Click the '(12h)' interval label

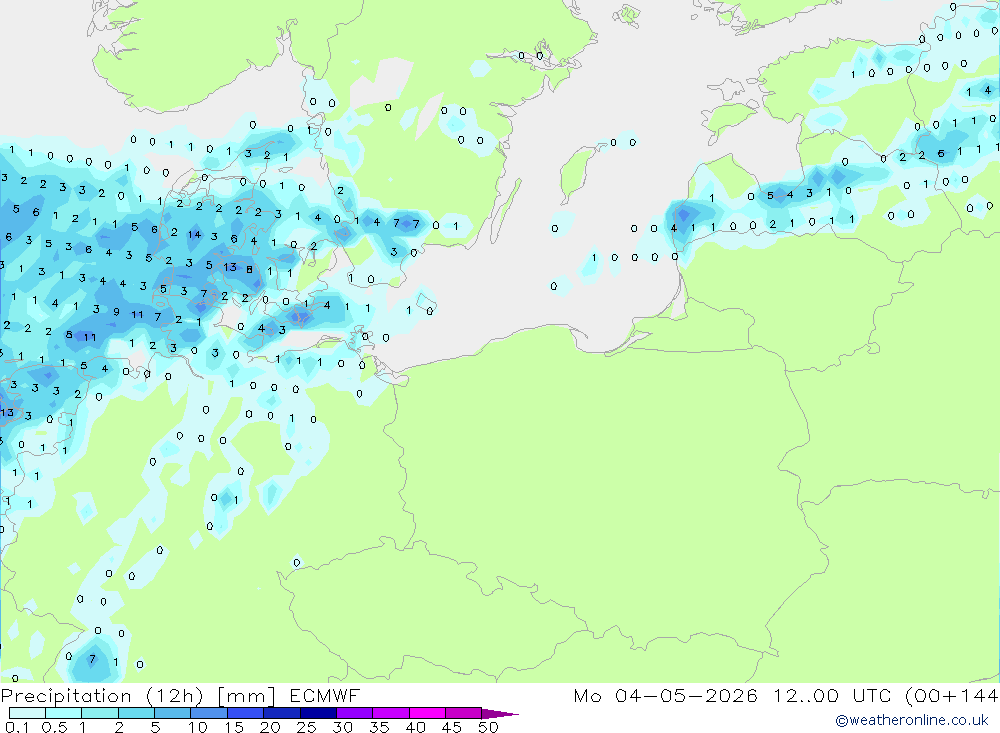(175, 696)
